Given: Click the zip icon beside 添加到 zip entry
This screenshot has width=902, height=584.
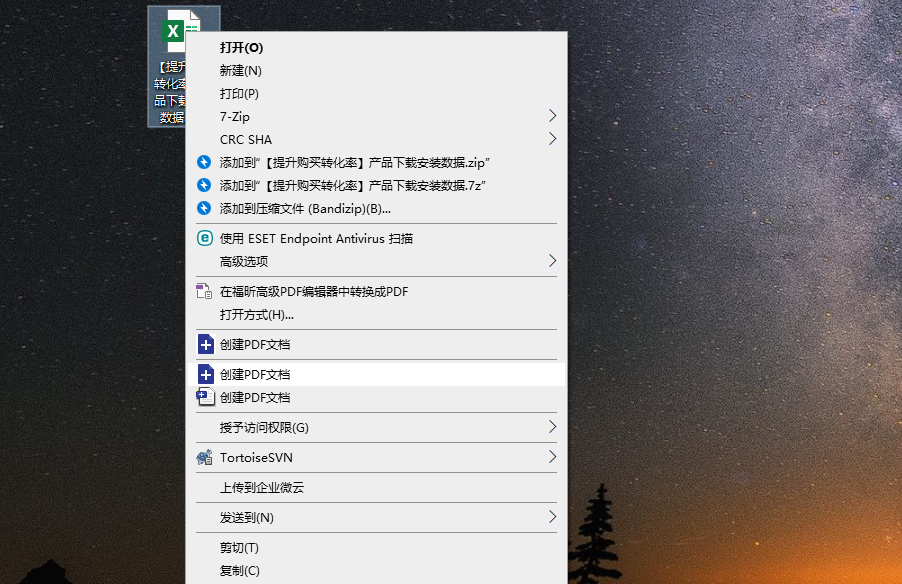Looking at the screenshot, I should click(x=203, y=162).
